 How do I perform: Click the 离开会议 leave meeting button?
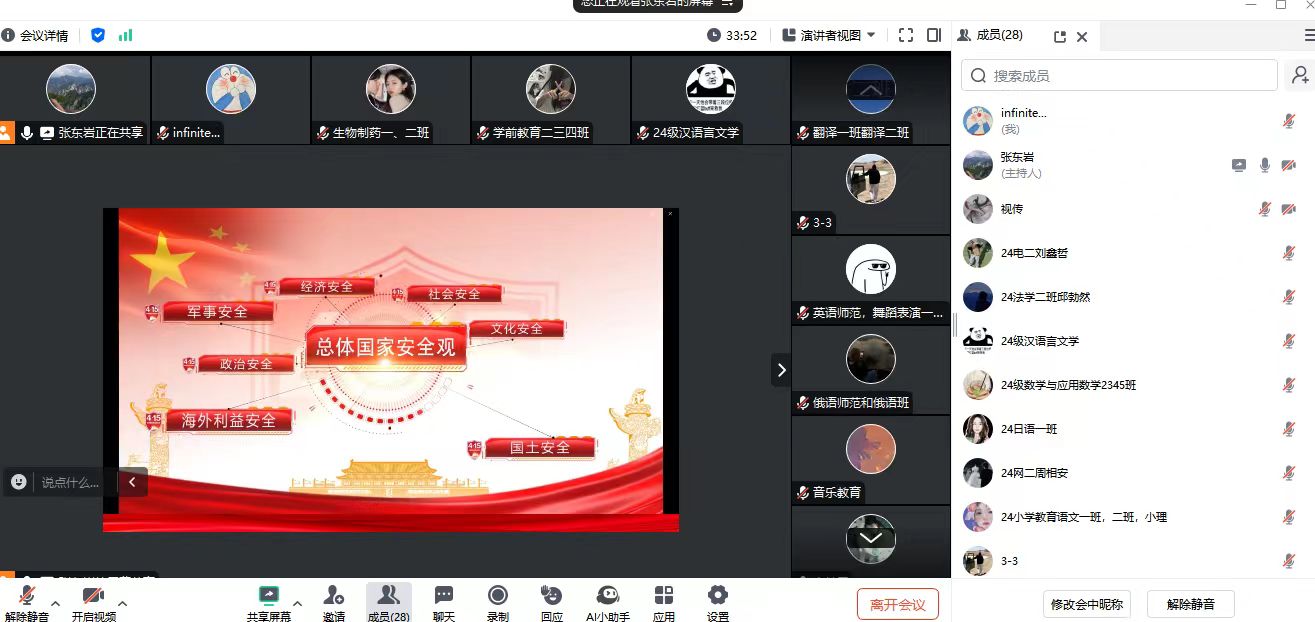point(897,604)
